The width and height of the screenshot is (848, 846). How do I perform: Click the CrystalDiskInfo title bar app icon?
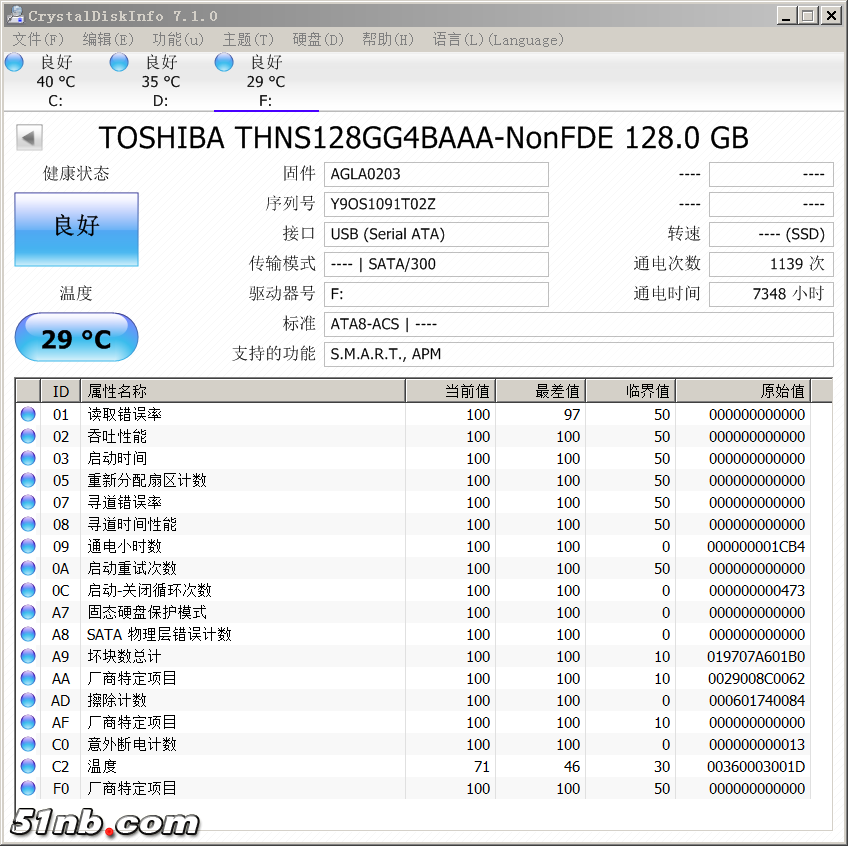[x=15, y=15]
